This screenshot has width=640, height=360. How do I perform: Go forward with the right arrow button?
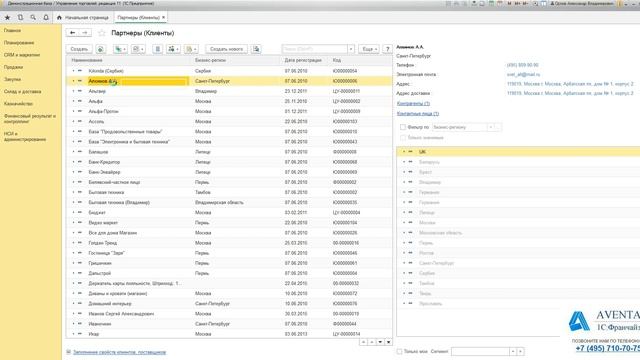coord(85,33)
